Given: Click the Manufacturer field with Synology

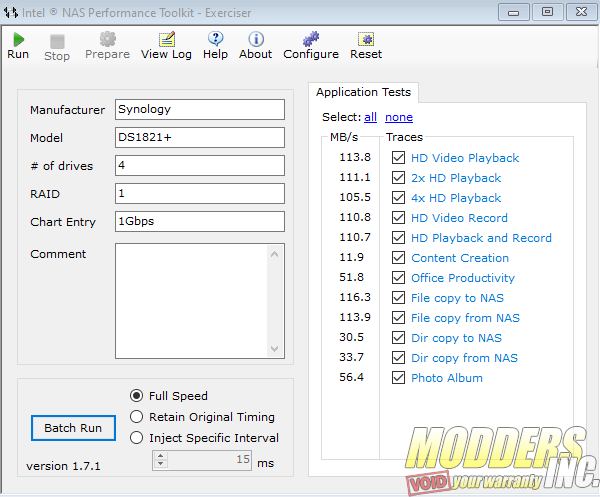Looking at the screenshot, I should [x=200, y=110].
